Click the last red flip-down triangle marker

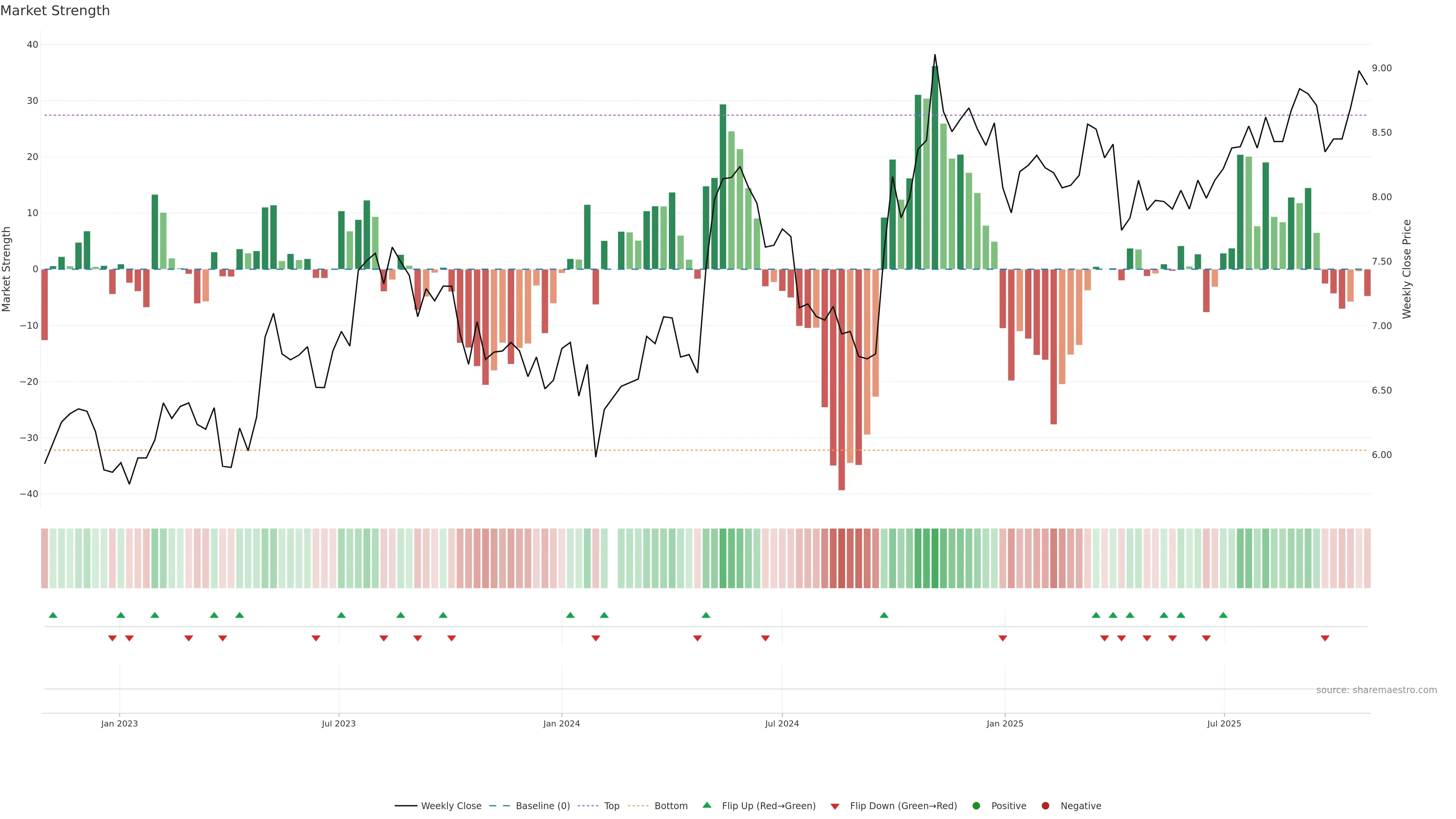pyautogui.click(x=1325, y=638)
